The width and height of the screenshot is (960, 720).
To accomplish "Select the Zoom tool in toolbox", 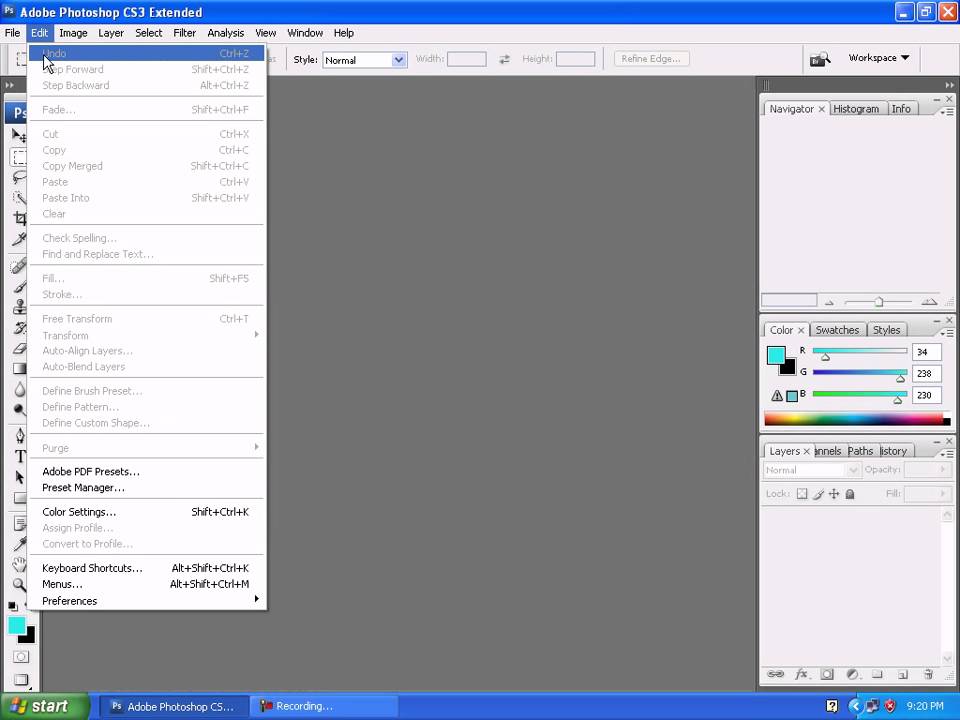I will tap(19, 585).
